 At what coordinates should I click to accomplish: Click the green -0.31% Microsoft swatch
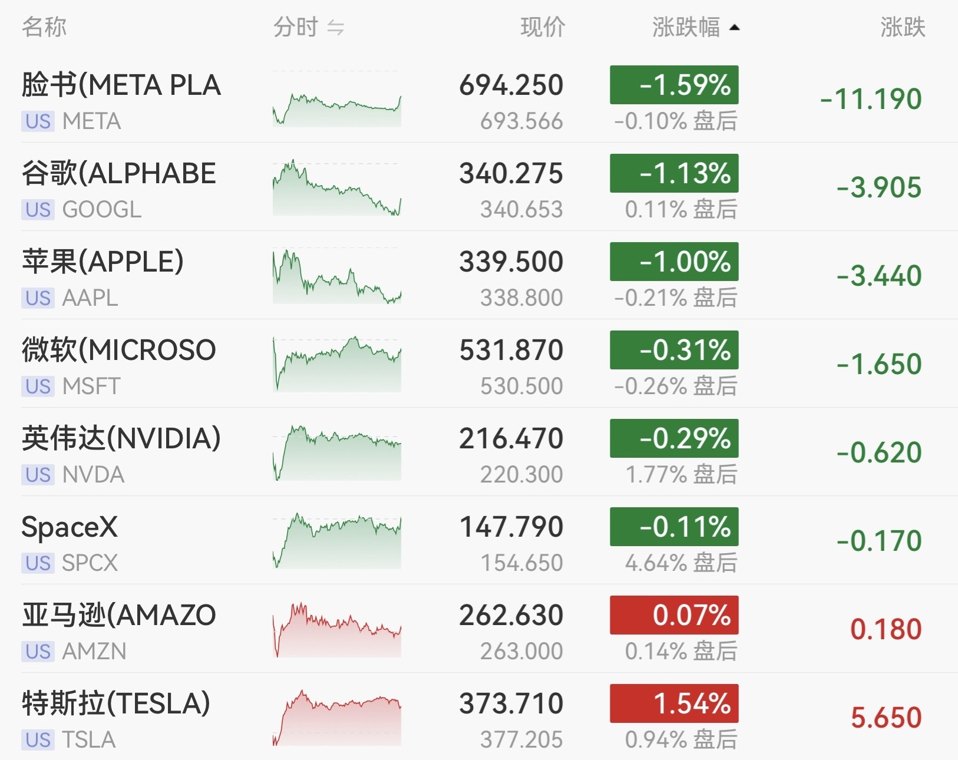click(674, 350)
